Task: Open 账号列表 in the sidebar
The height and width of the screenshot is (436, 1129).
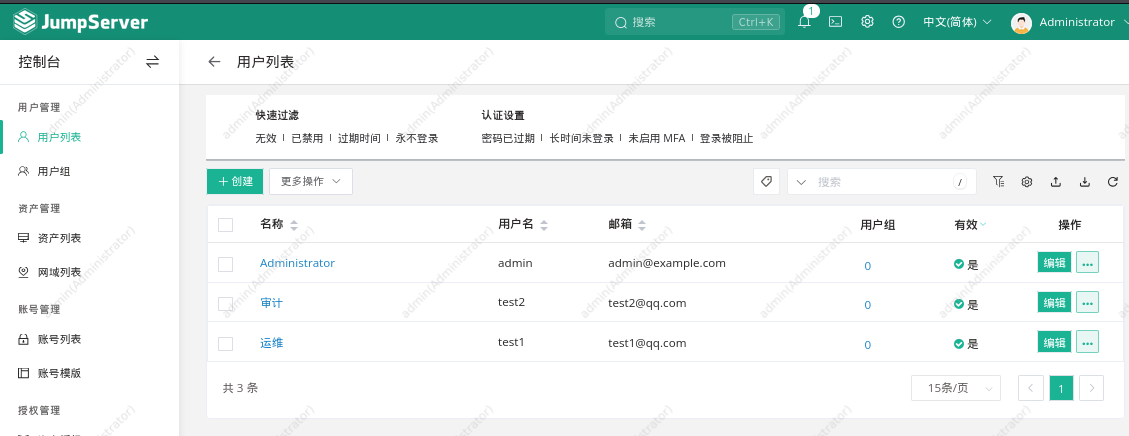Action: coord(59,340)
